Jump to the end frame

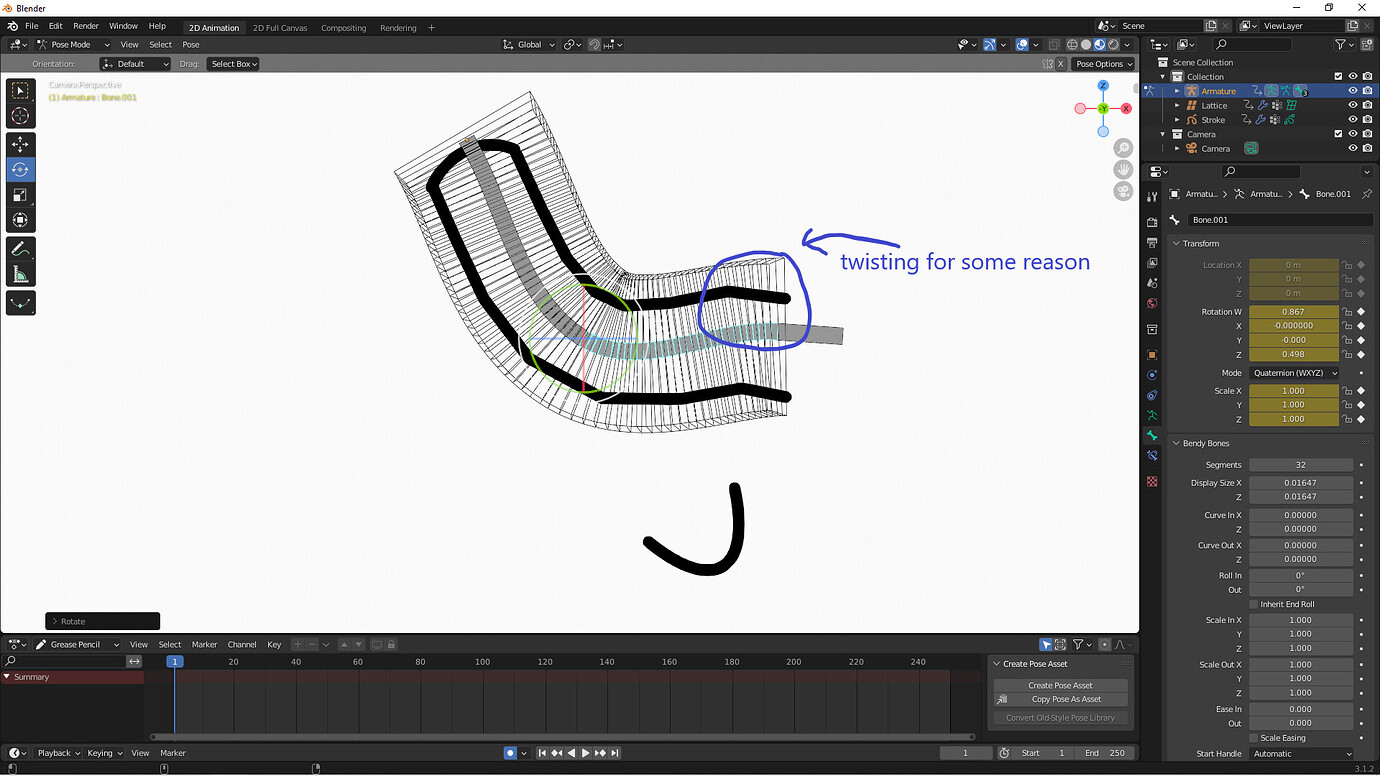point(615,753)
